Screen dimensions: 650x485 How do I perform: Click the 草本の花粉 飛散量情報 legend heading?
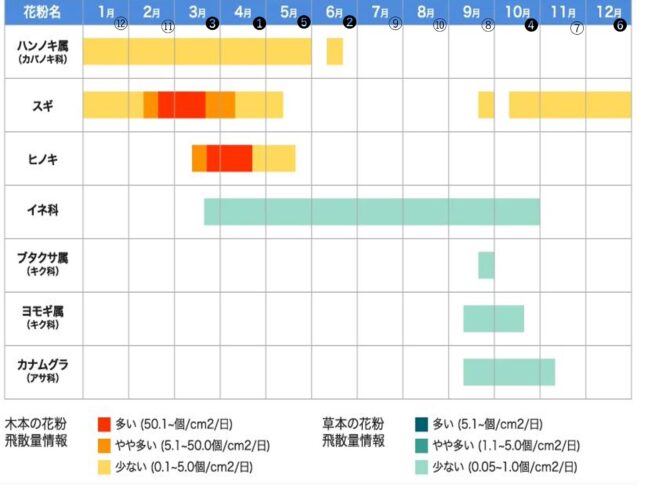click(353, 432)
